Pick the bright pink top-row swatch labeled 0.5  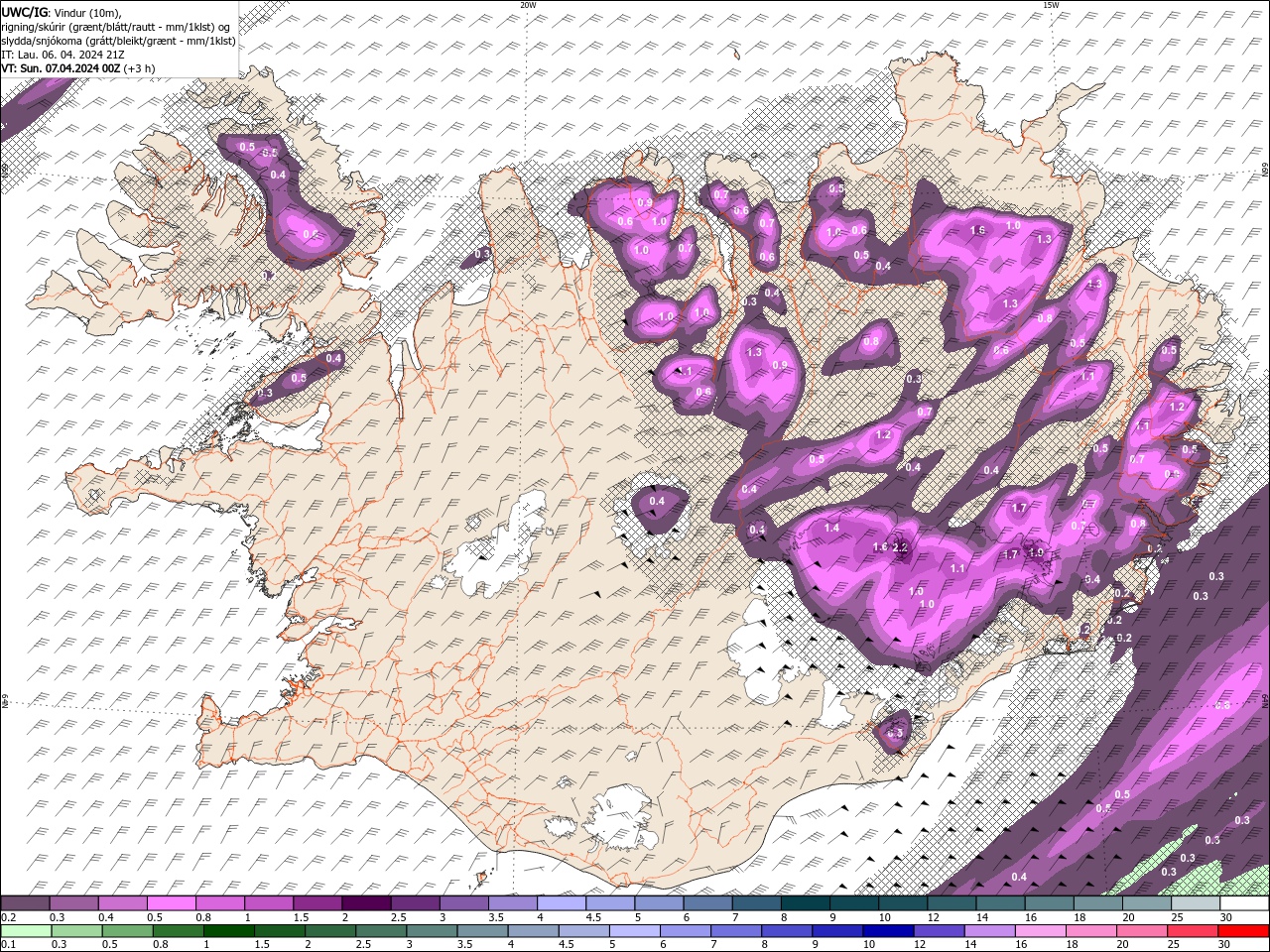(x=171, y=903)
